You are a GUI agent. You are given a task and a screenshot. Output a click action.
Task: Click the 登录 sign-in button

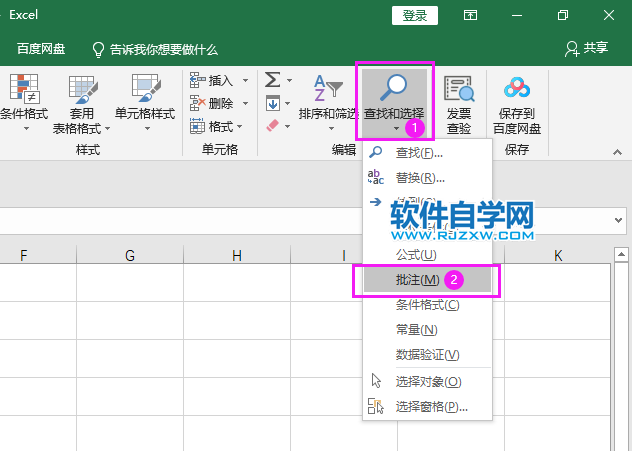point(415,15)
